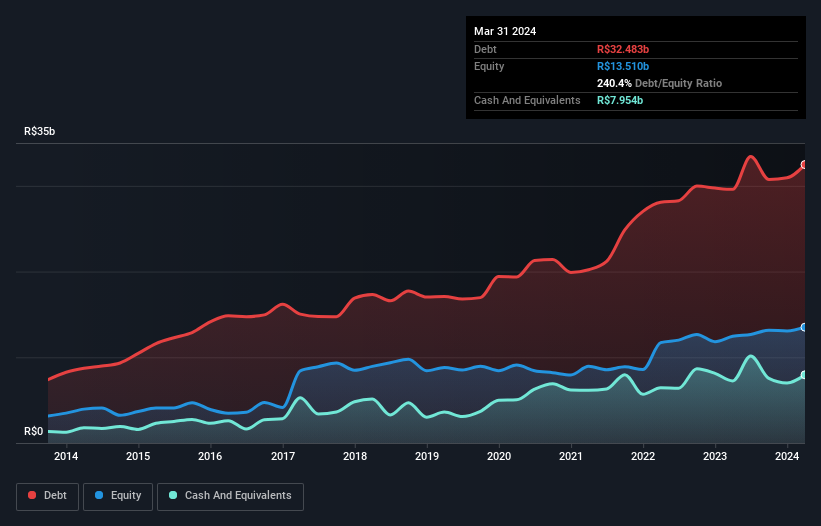Click the R$13.510b equity value
The image size is (821, 526).
pos(623,66)
